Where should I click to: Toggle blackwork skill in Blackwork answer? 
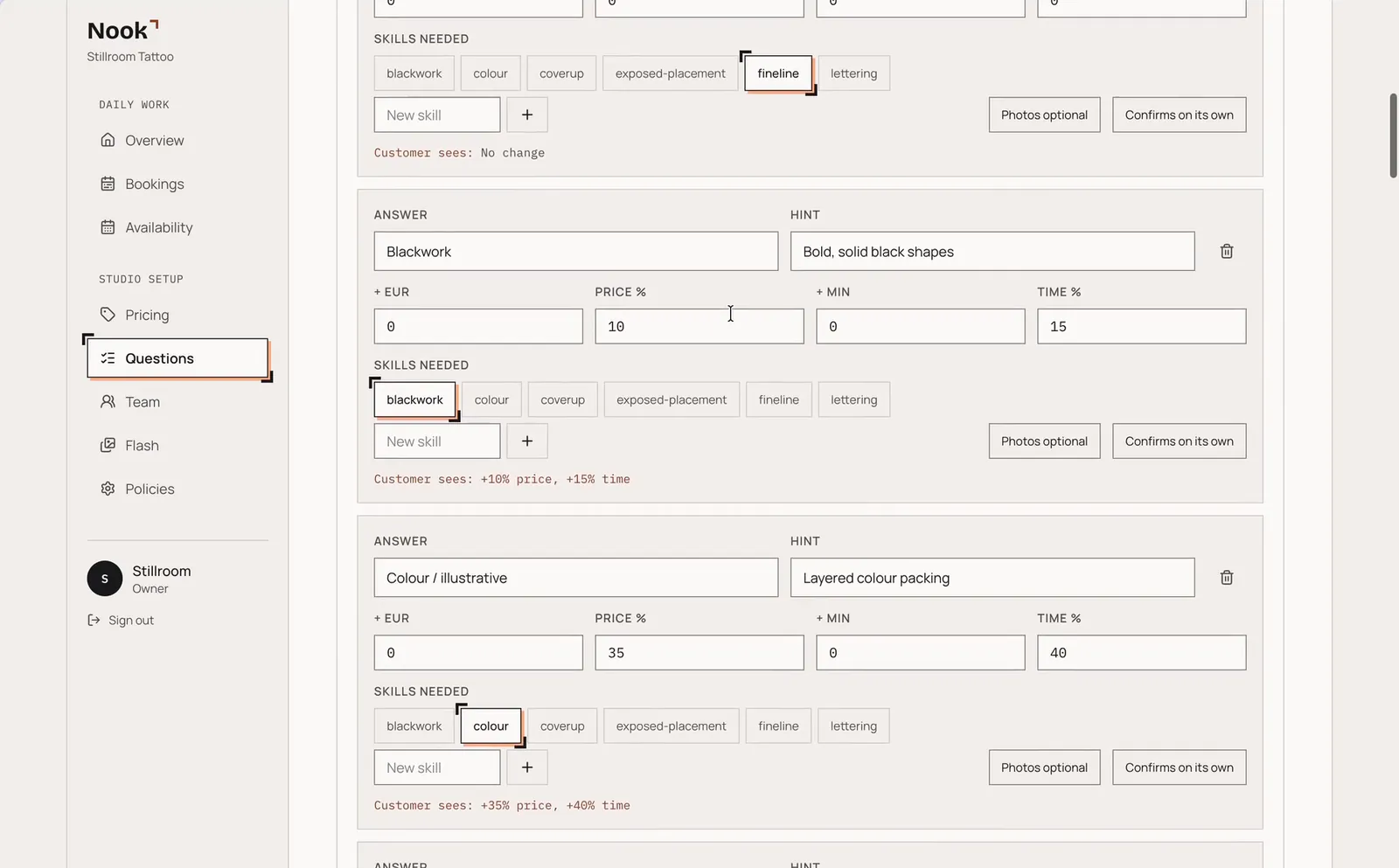pyautogui.click(x=414, y=400)
